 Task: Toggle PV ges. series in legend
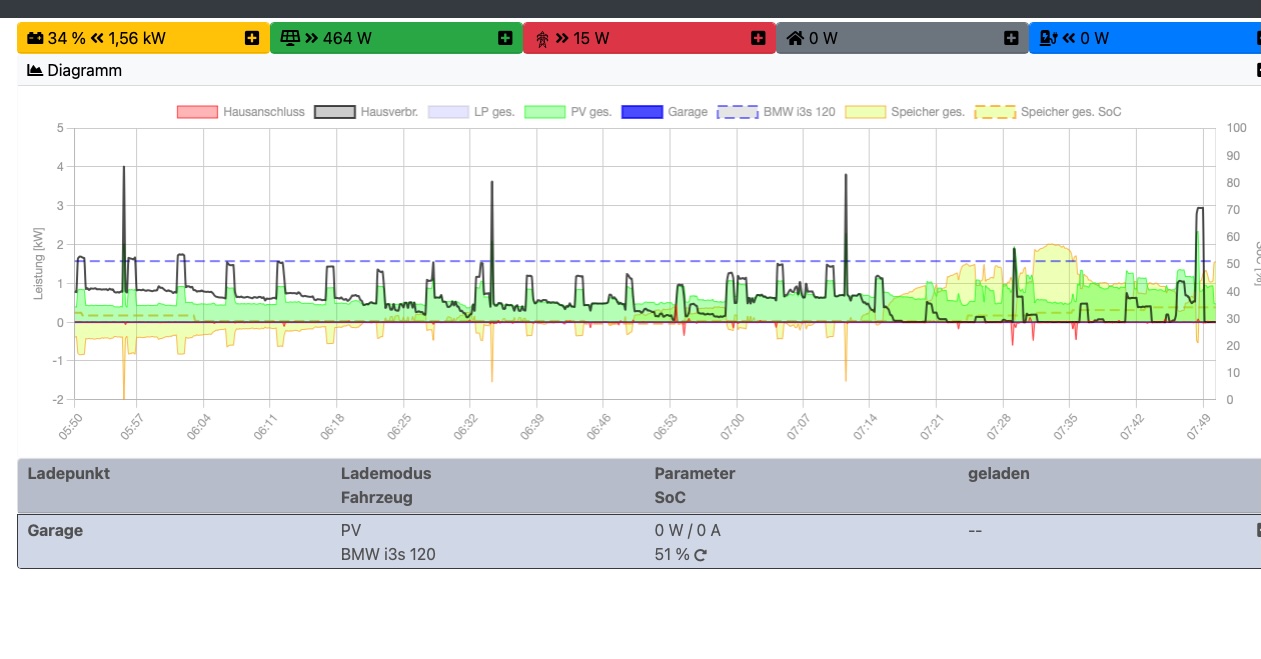coord(568,112)
